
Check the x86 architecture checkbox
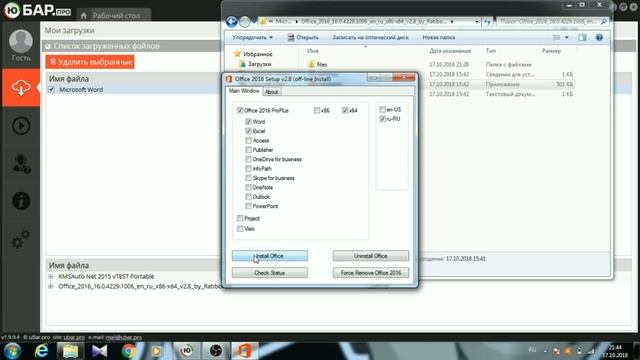click(317, 110)
